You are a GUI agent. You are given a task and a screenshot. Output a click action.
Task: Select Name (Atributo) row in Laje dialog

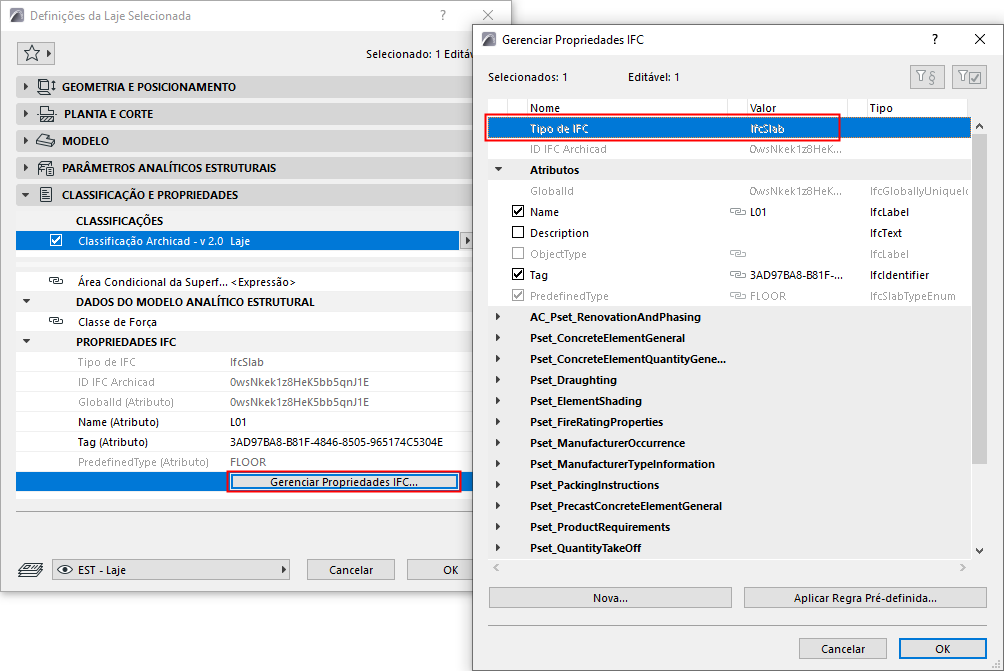tap(243, 422)
